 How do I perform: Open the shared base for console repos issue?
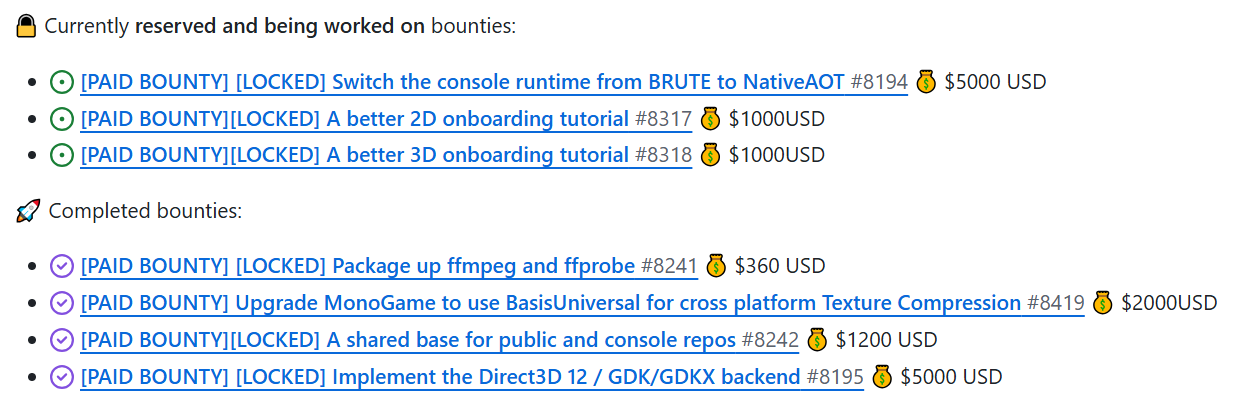click(x=410, y=340)
